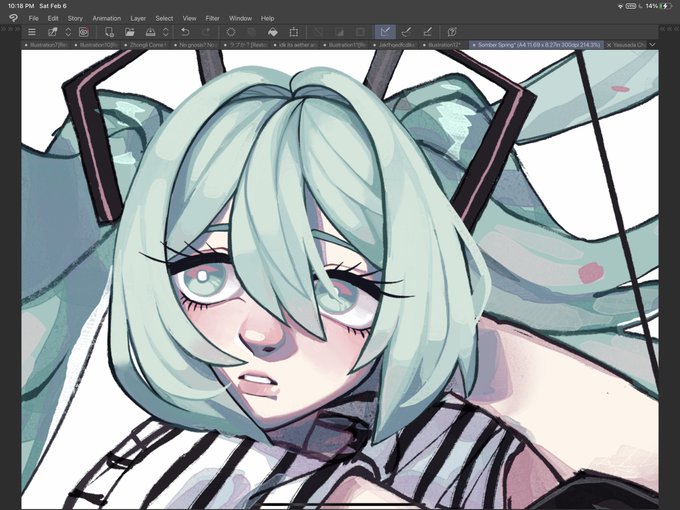This screenshot has height=510, width=680.
Task: Open the Layer menu
Action: click(x=138, y=18)
